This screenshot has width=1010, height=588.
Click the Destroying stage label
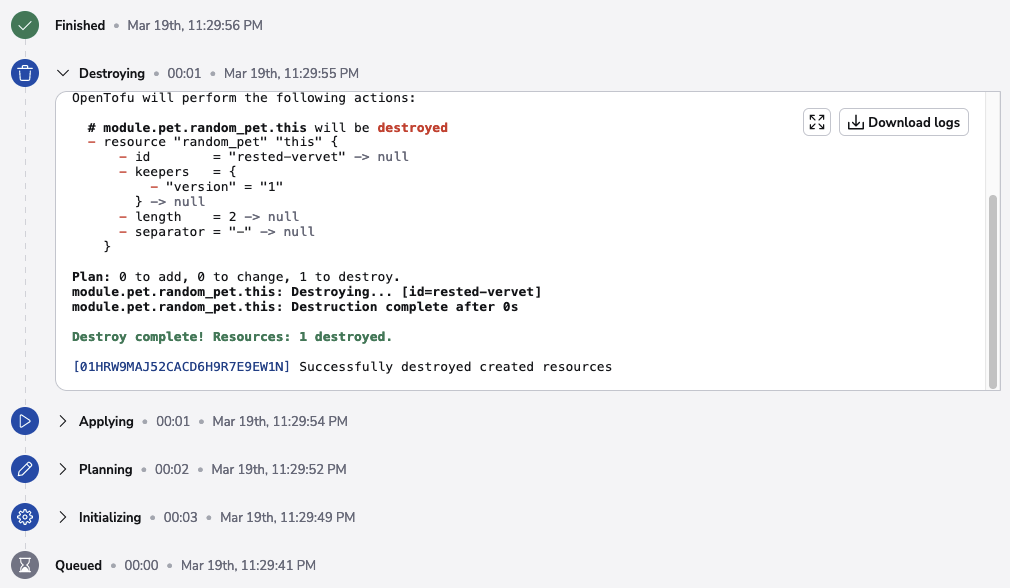[x=112, y=73]
